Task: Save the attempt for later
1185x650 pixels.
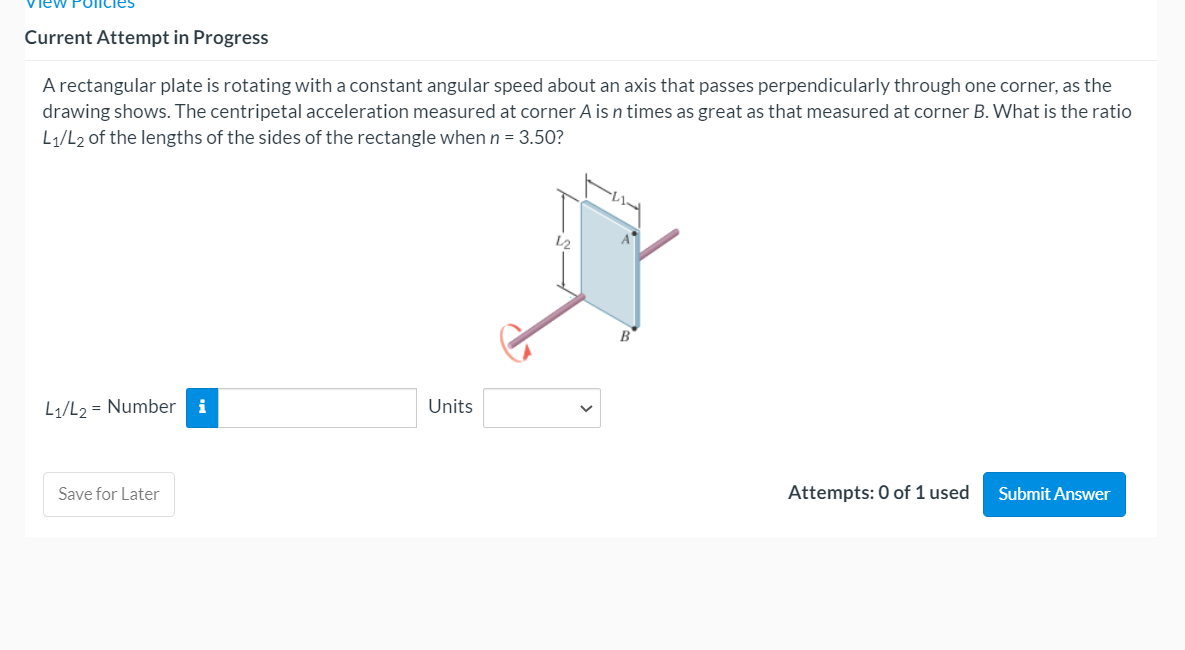Action: coord(108,494)
